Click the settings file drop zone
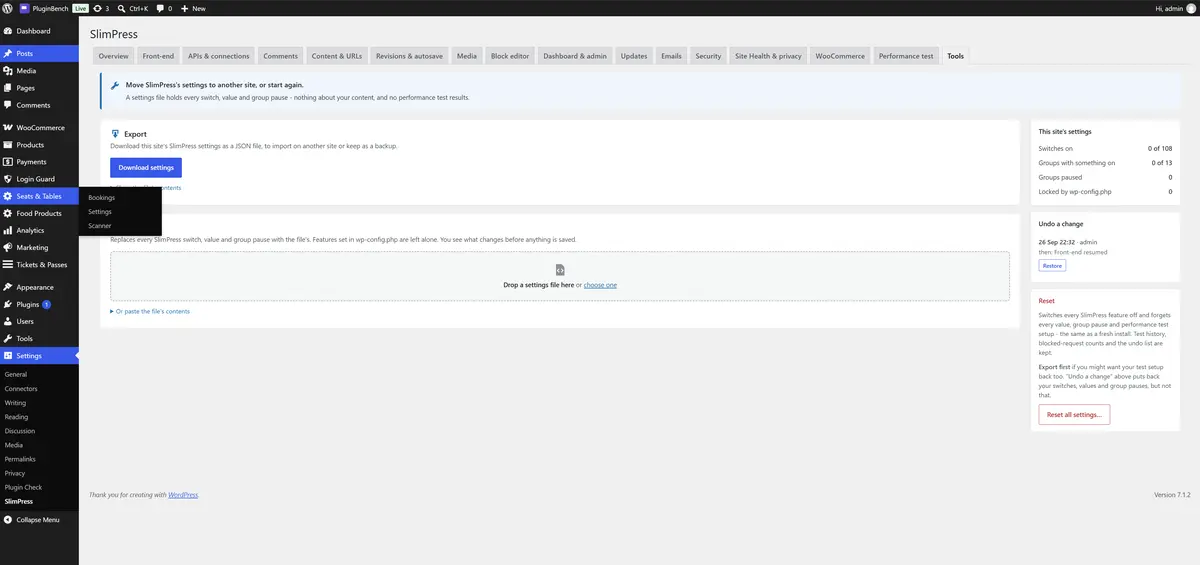Image resolution: width=1200 pixels, height=565 pixels. tap(560, 276)
